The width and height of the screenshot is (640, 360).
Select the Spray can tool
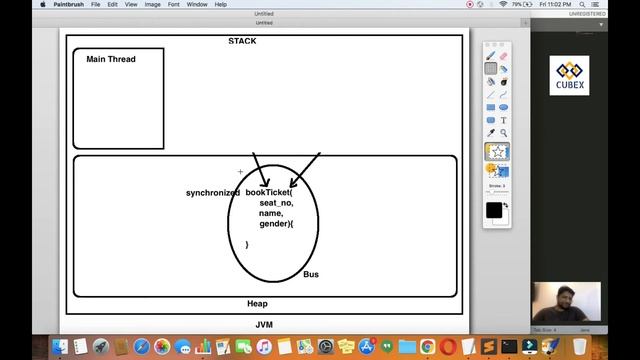click(x=503, y=69)
